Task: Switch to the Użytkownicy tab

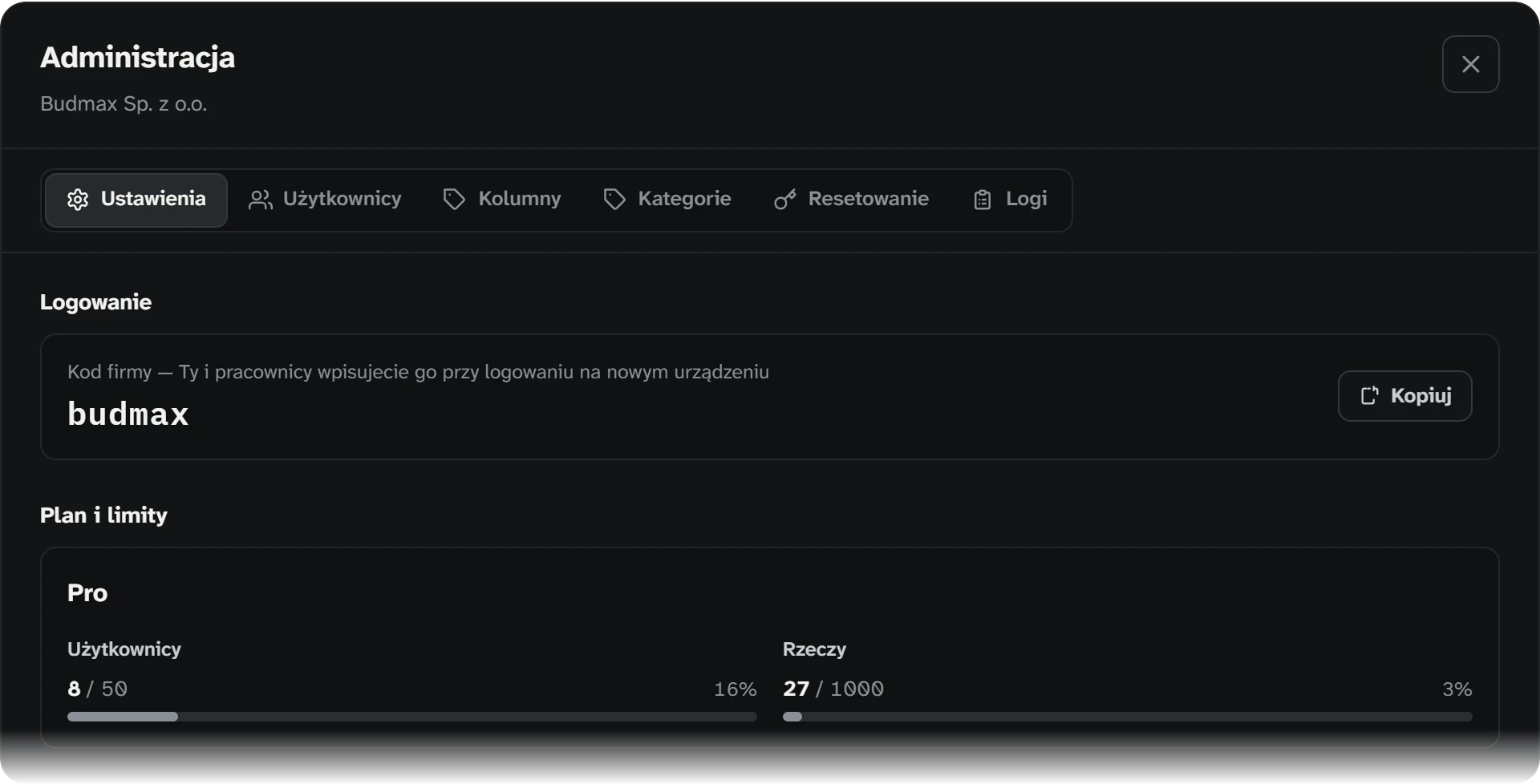Action: (325, 200)
